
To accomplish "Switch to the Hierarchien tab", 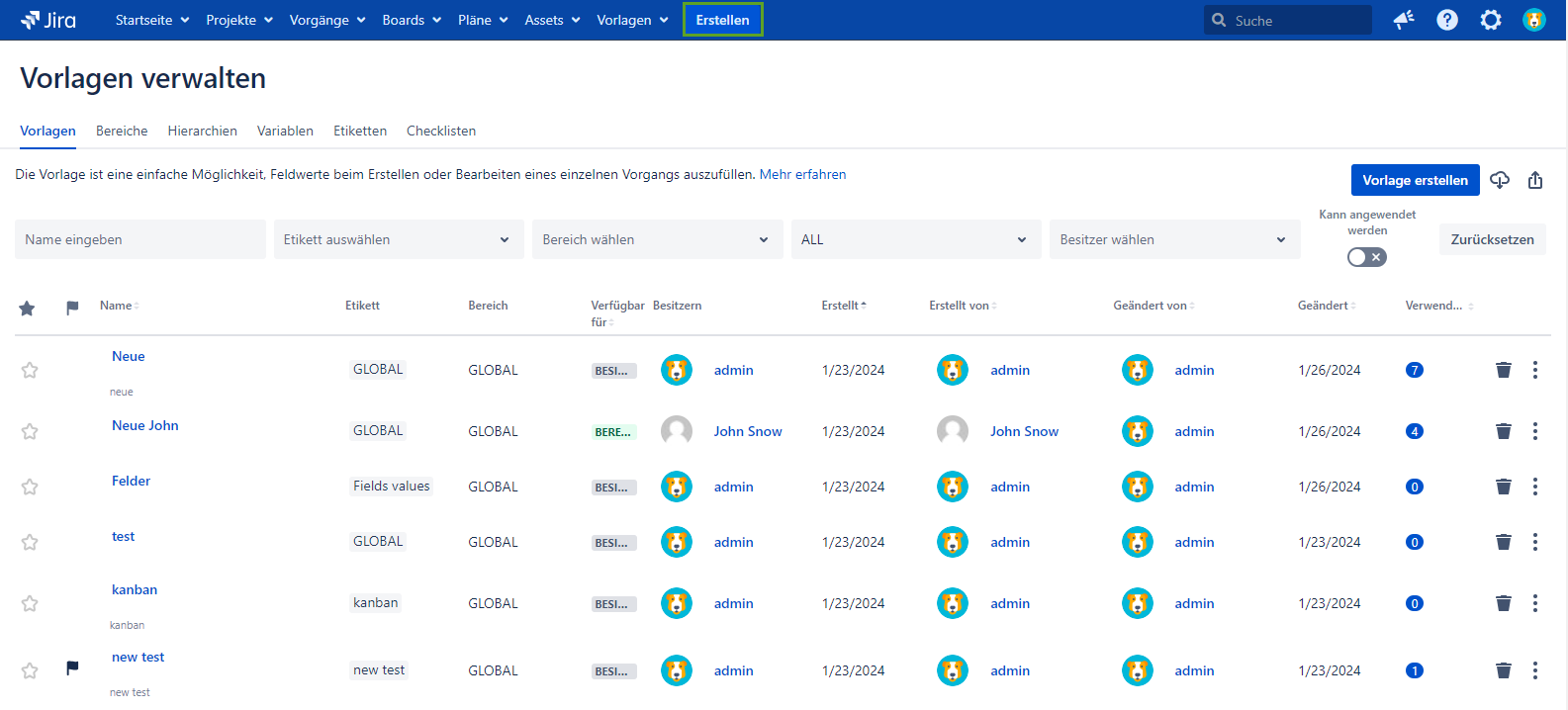I will 202,131.
